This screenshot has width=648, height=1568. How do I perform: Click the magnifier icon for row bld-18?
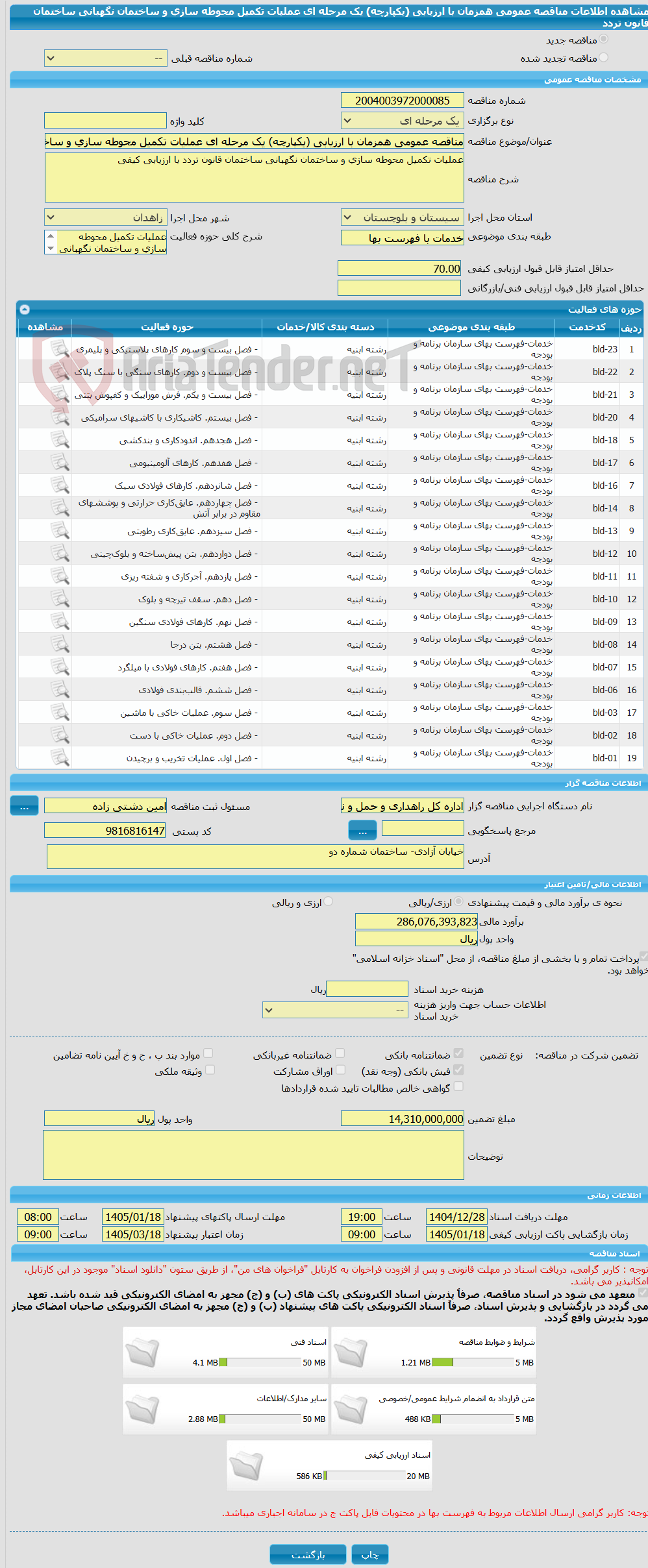coord(60,440)
